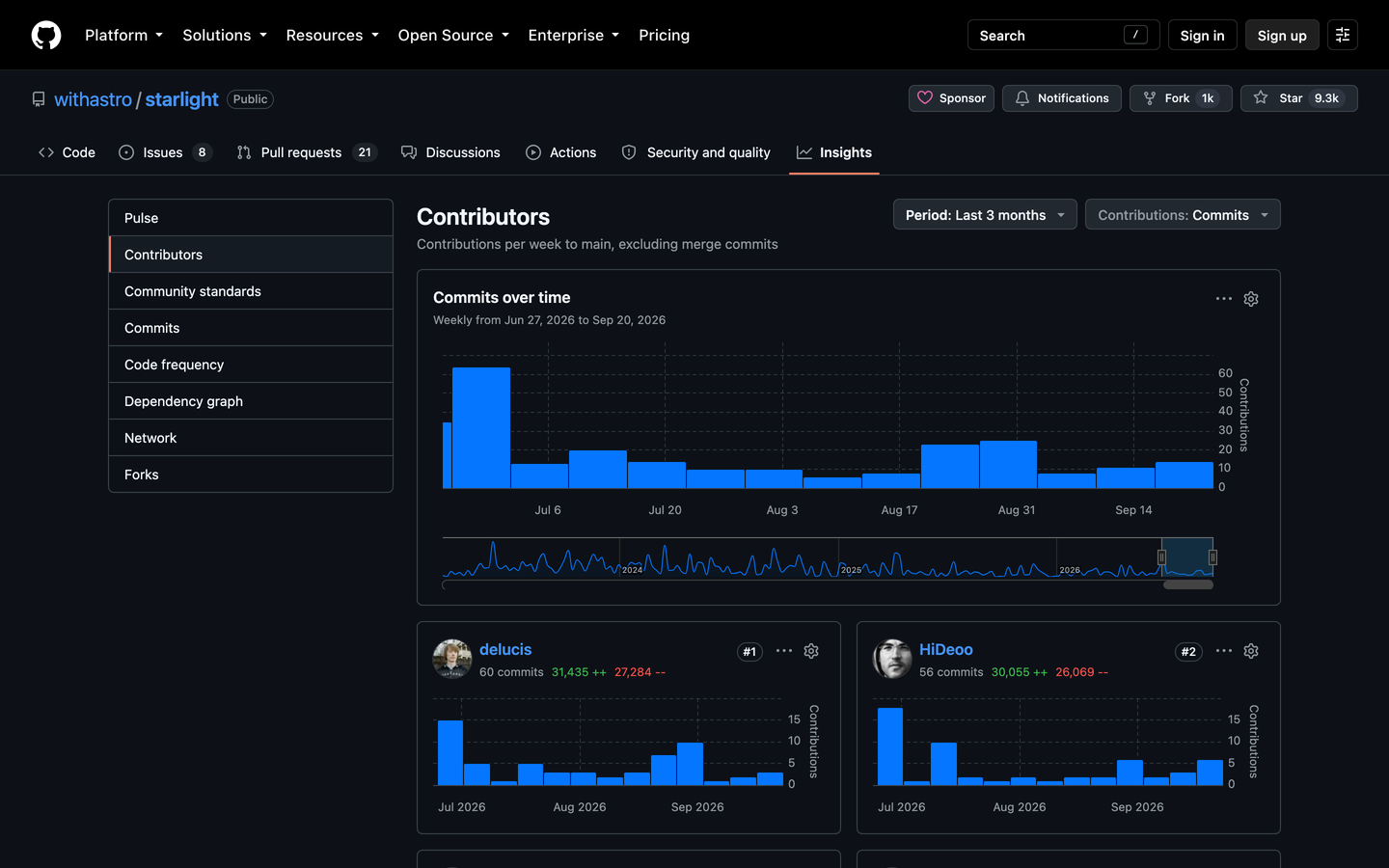Click the Sign in button
Image resolution: width=1389 pixels, height=868 pixels.
[1202, 36]
